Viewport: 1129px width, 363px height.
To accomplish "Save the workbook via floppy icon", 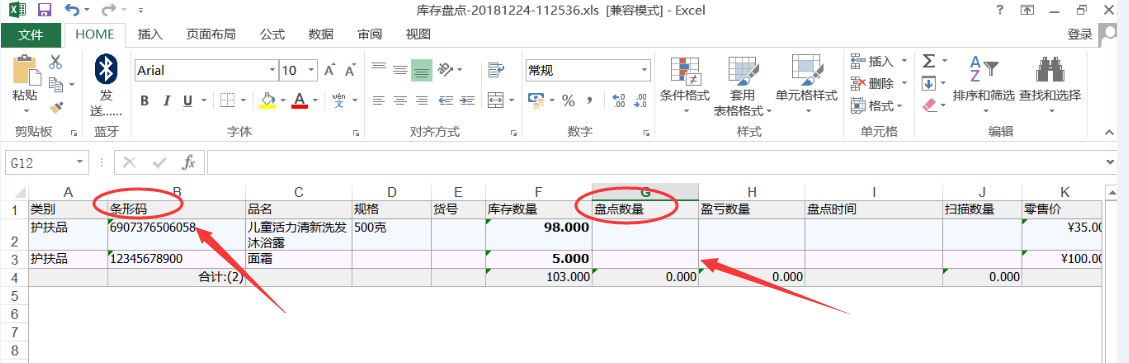I will (x=45, y=10).
